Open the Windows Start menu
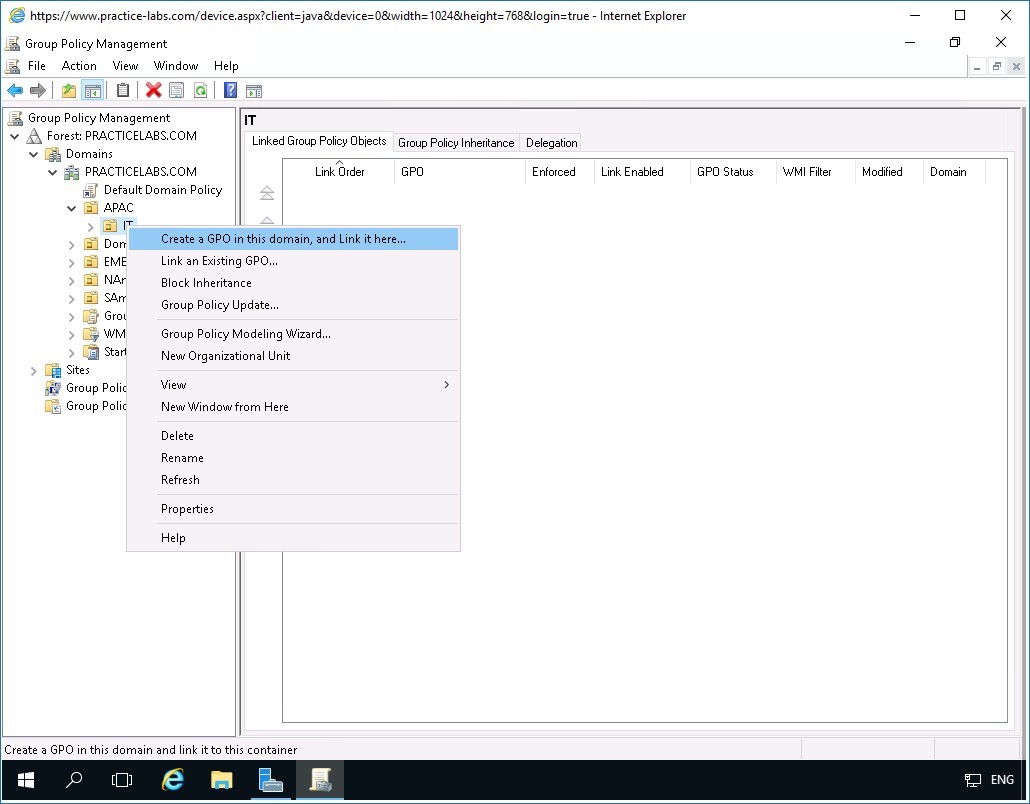Image resolution: width=1030 pixels, height=804 pixels. pos(26,780)
